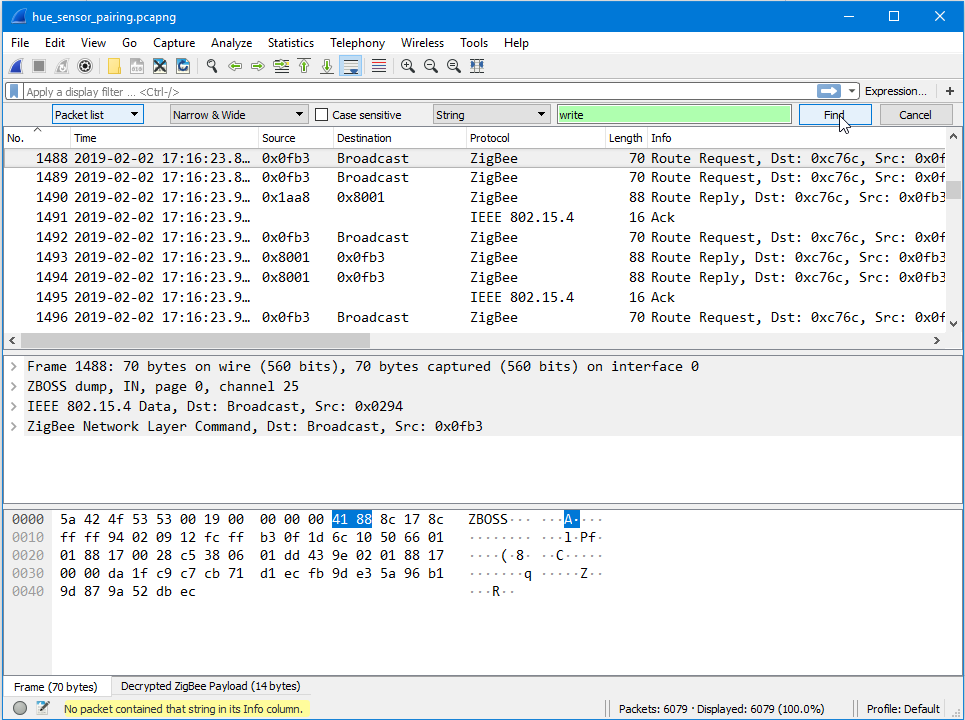Expand the Frame 1488 tree row
This screenshot has width=965, height=720.
coord(14,367)
